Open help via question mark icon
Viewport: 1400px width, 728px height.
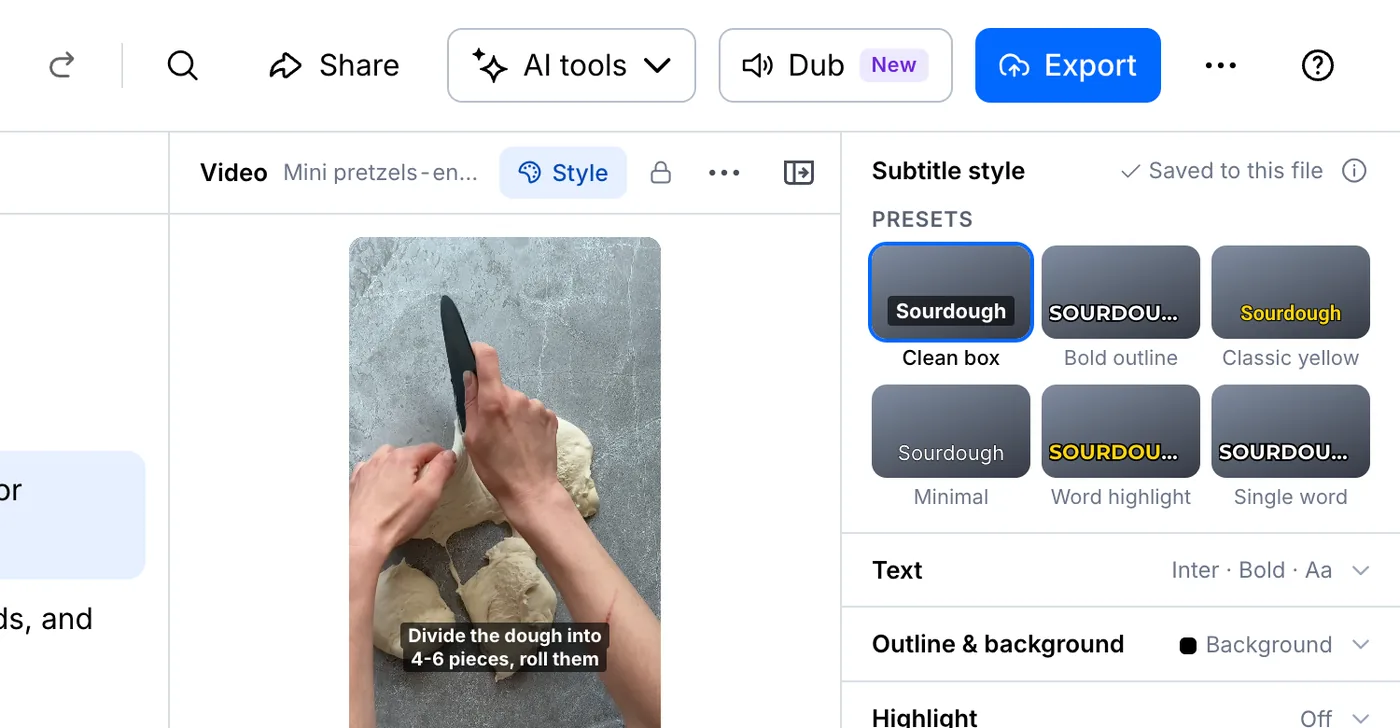point(1317,65)
